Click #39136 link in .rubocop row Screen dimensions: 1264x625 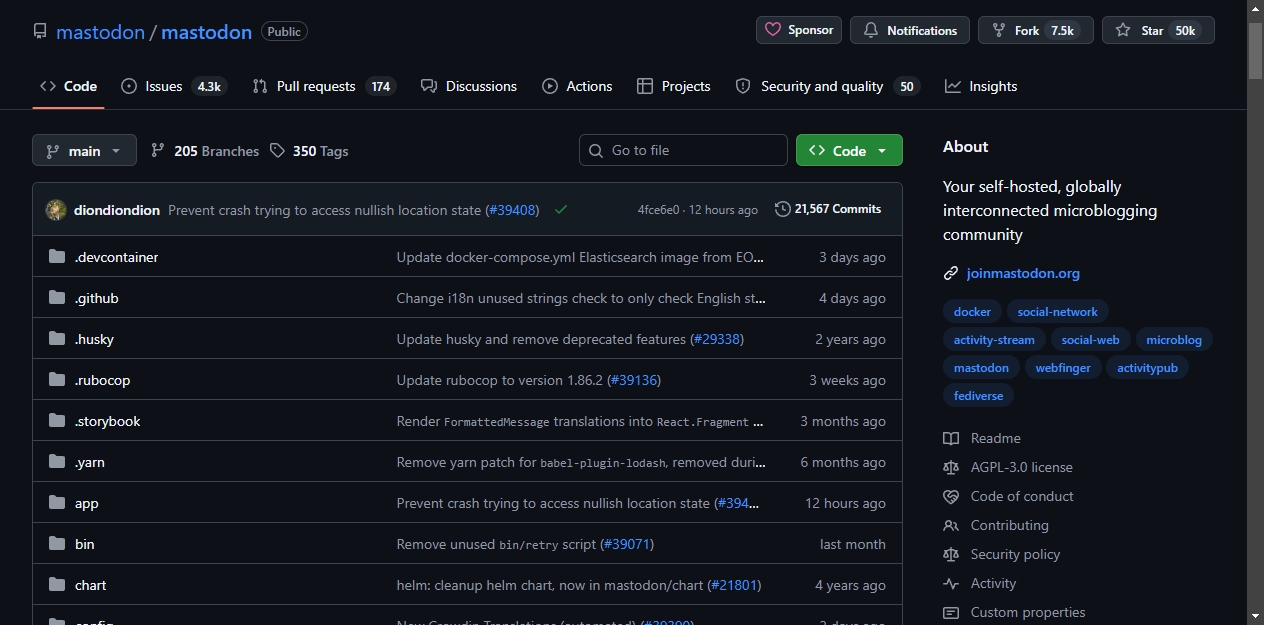634,380
